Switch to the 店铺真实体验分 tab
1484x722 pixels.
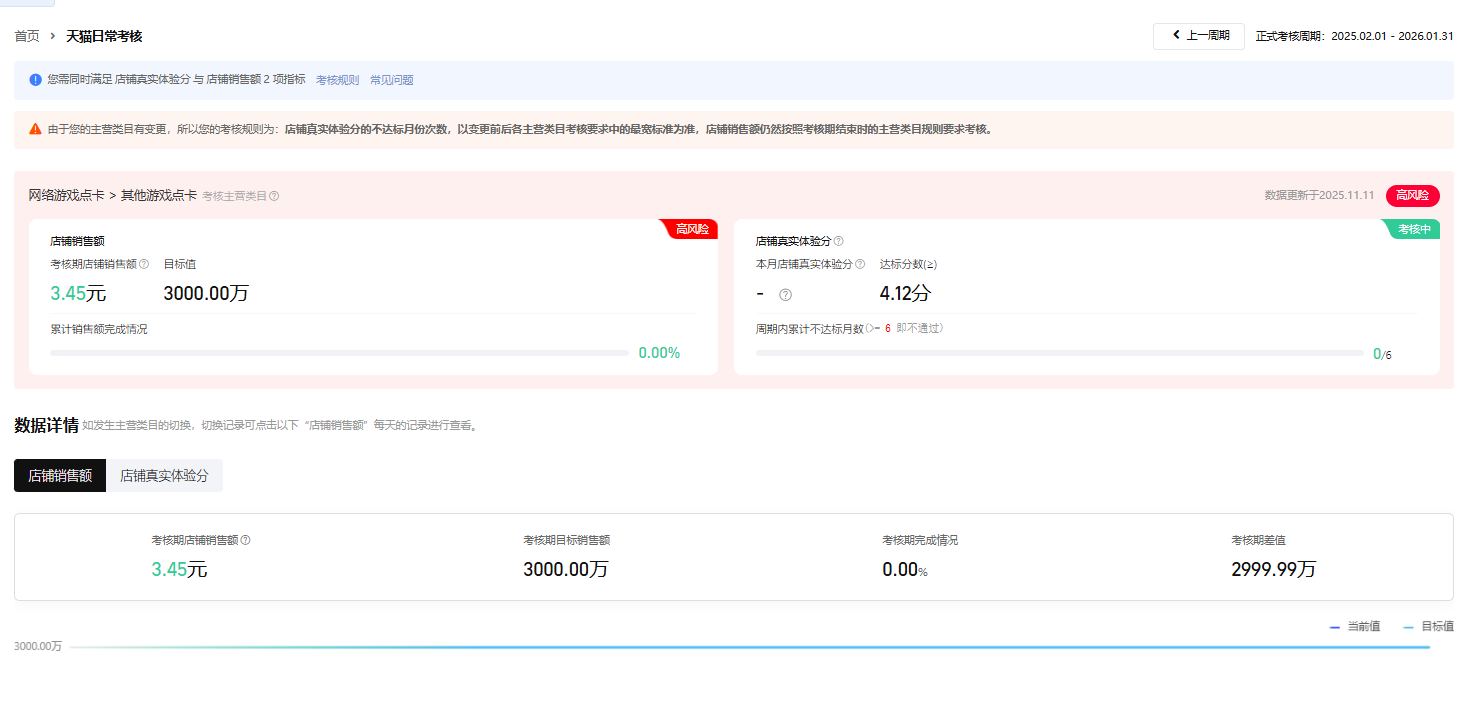164,476
